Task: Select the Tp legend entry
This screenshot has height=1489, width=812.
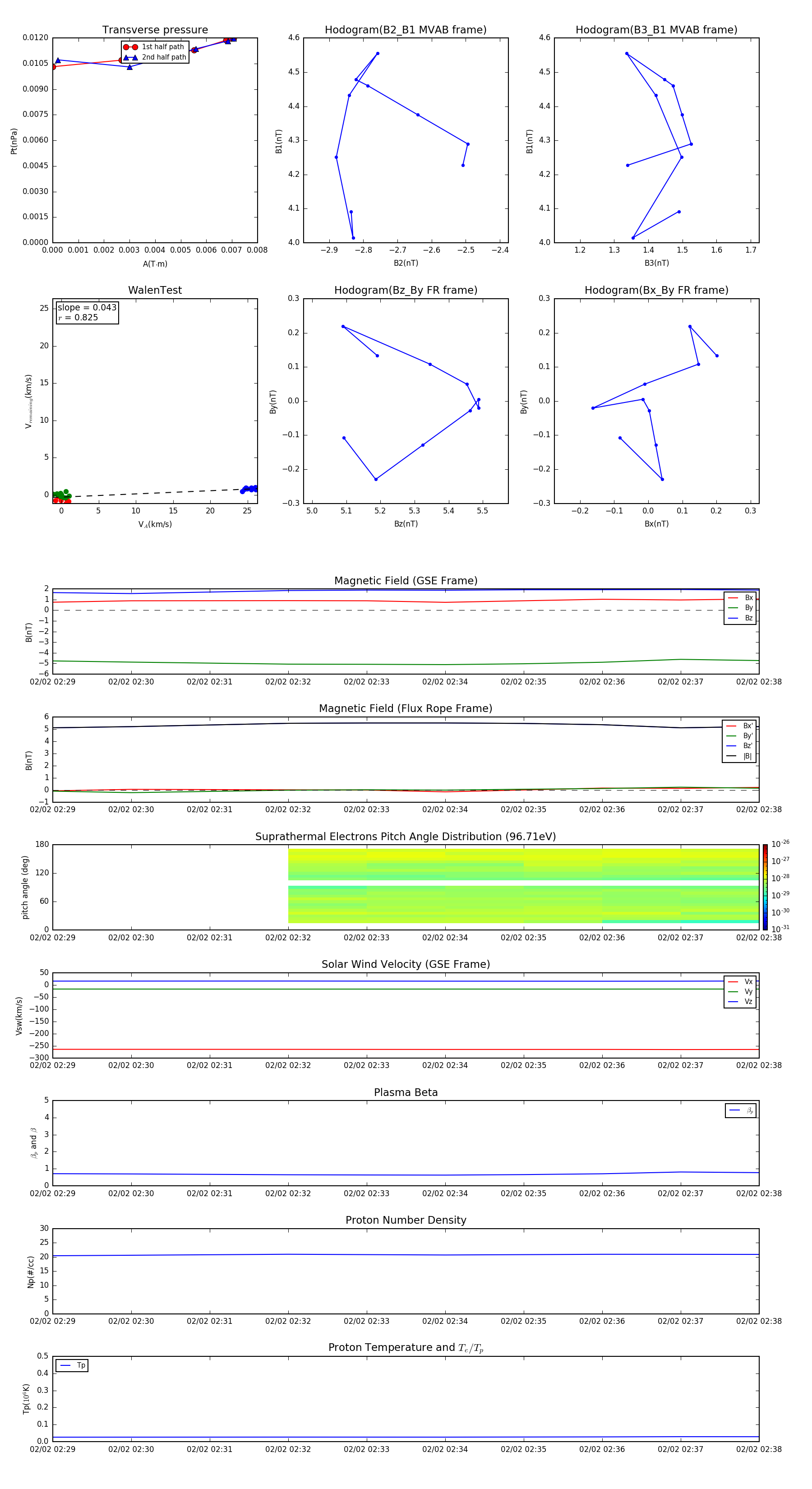Action: click(x=72, y=1366)
